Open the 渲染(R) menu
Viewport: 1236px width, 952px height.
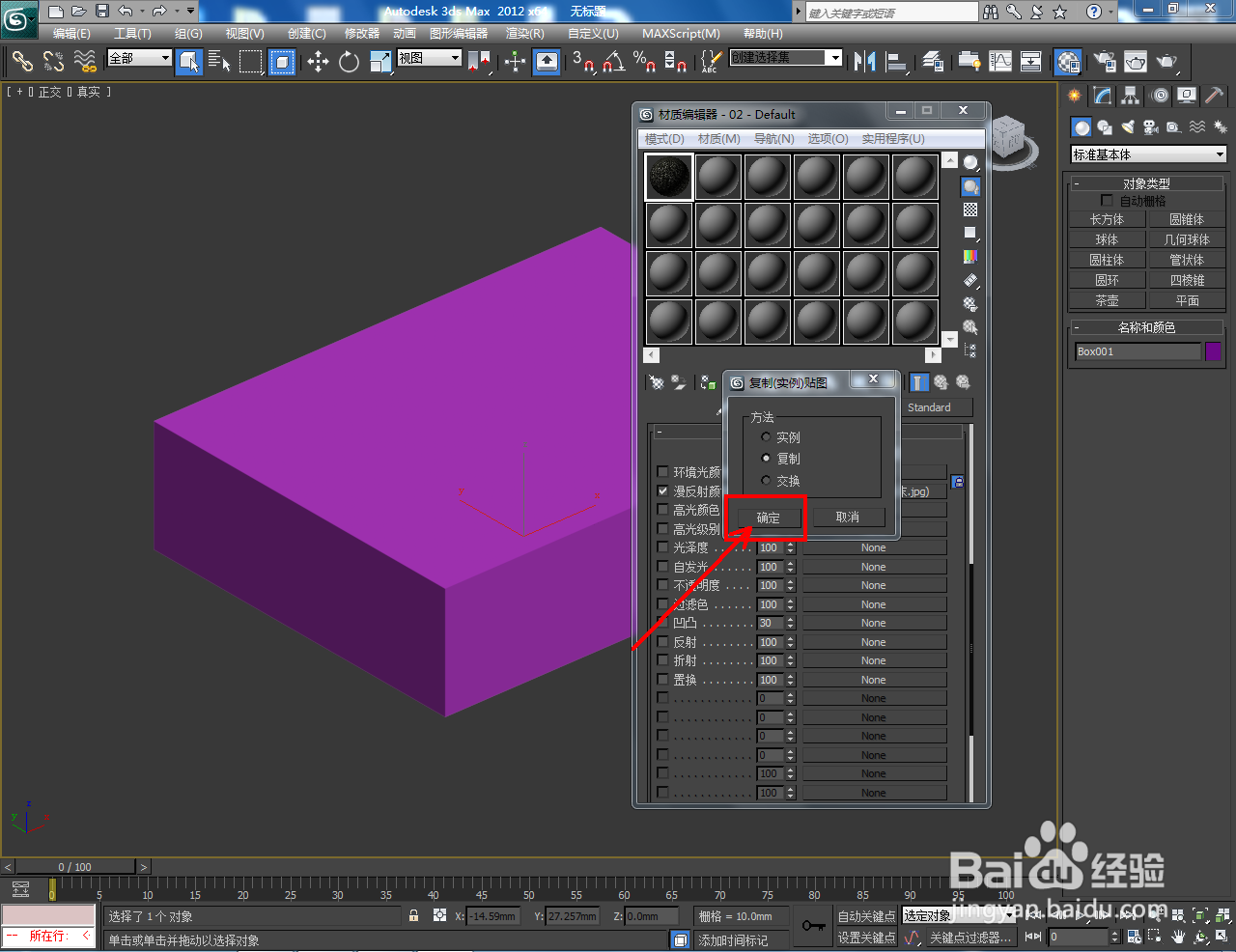[525, 34]
